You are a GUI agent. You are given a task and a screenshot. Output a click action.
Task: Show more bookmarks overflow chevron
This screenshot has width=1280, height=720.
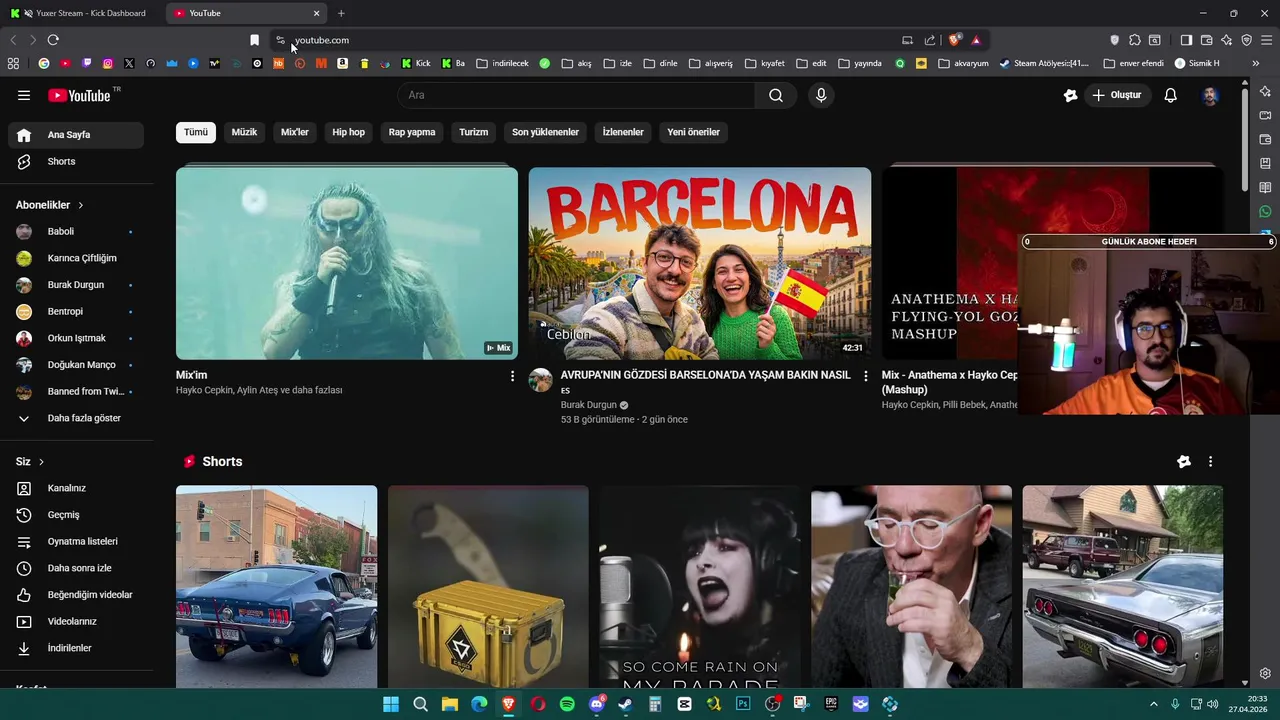coord(1255,63)
